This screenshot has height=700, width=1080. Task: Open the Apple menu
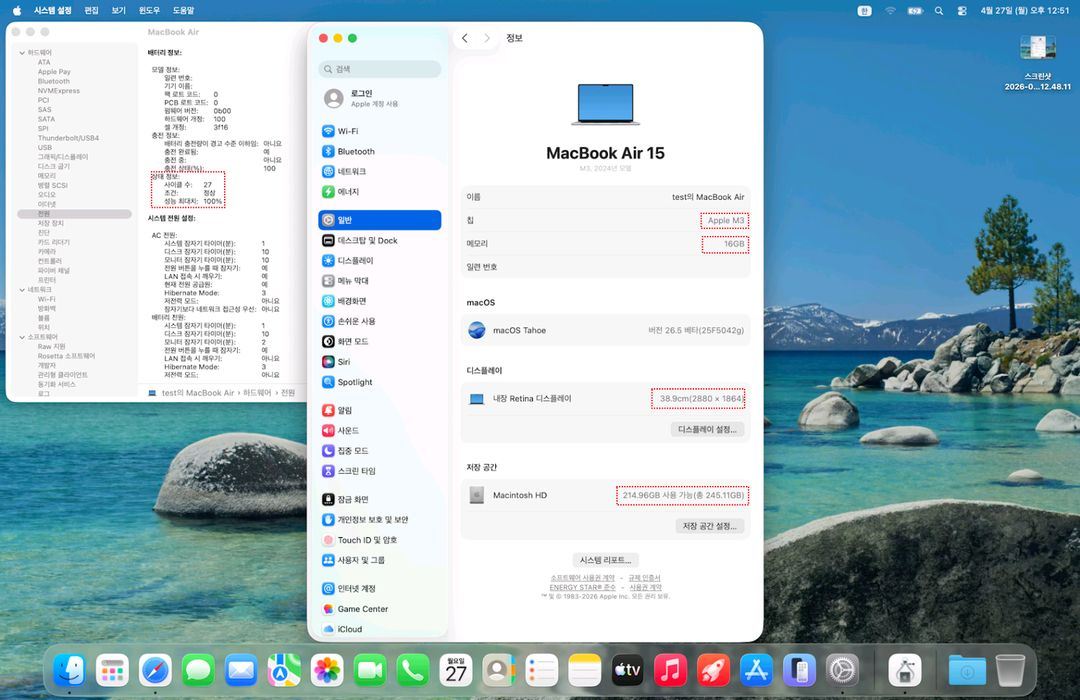pos(17,10)
